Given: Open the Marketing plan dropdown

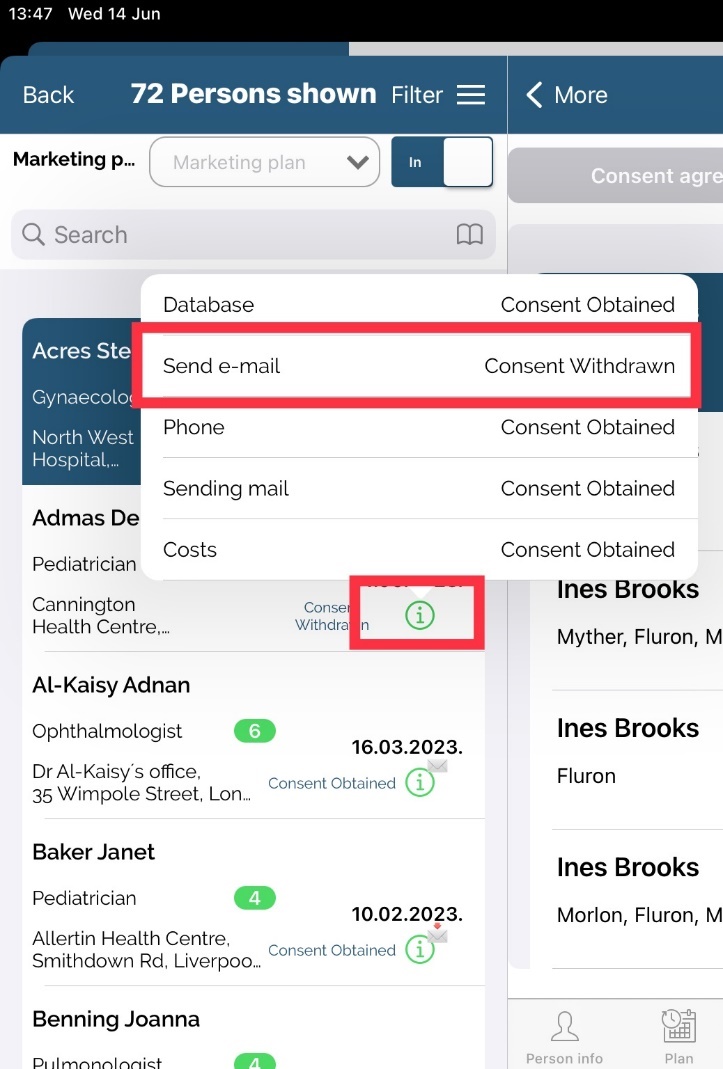Looking at the screenshot, I should [264, 162].
